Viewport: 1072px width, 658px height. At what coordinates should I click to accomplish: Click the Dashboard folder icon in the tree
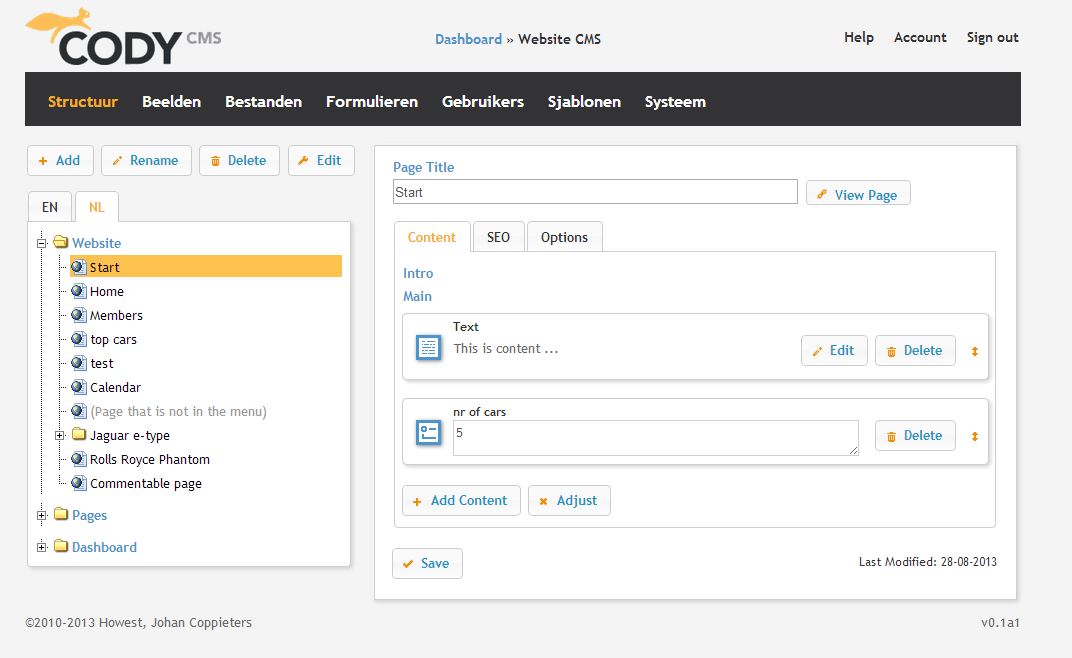[61, 546]
